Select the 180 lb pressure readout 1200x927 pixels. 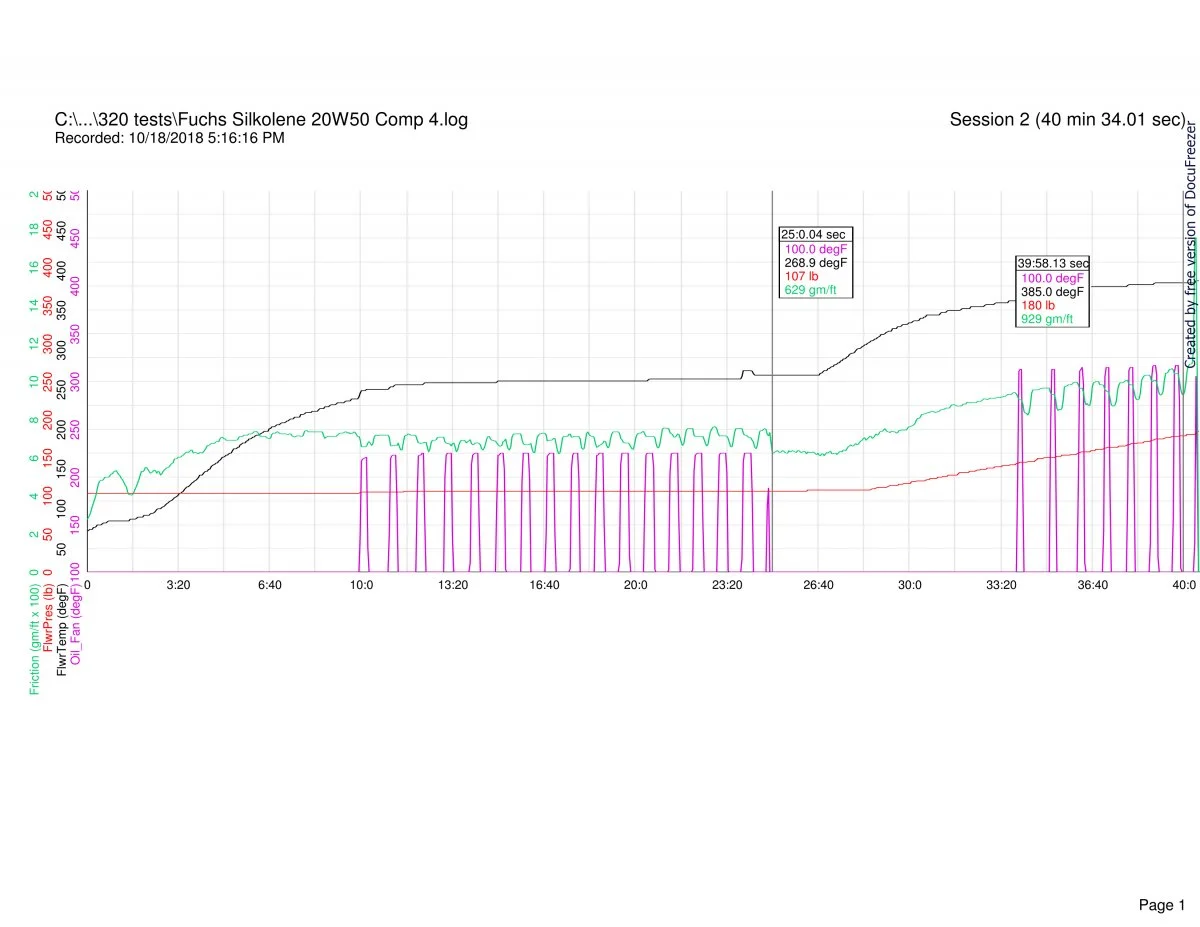[1038, 306]
